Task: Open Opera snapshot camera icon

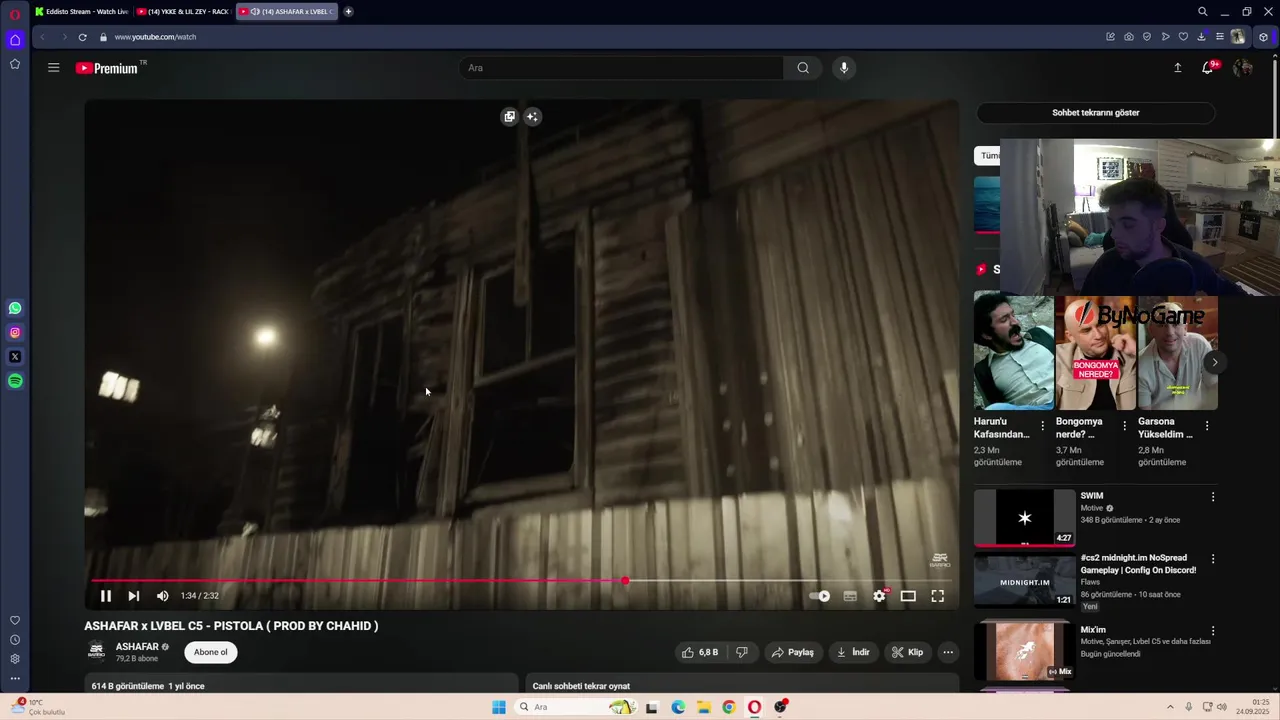Action: [1129, 37]
